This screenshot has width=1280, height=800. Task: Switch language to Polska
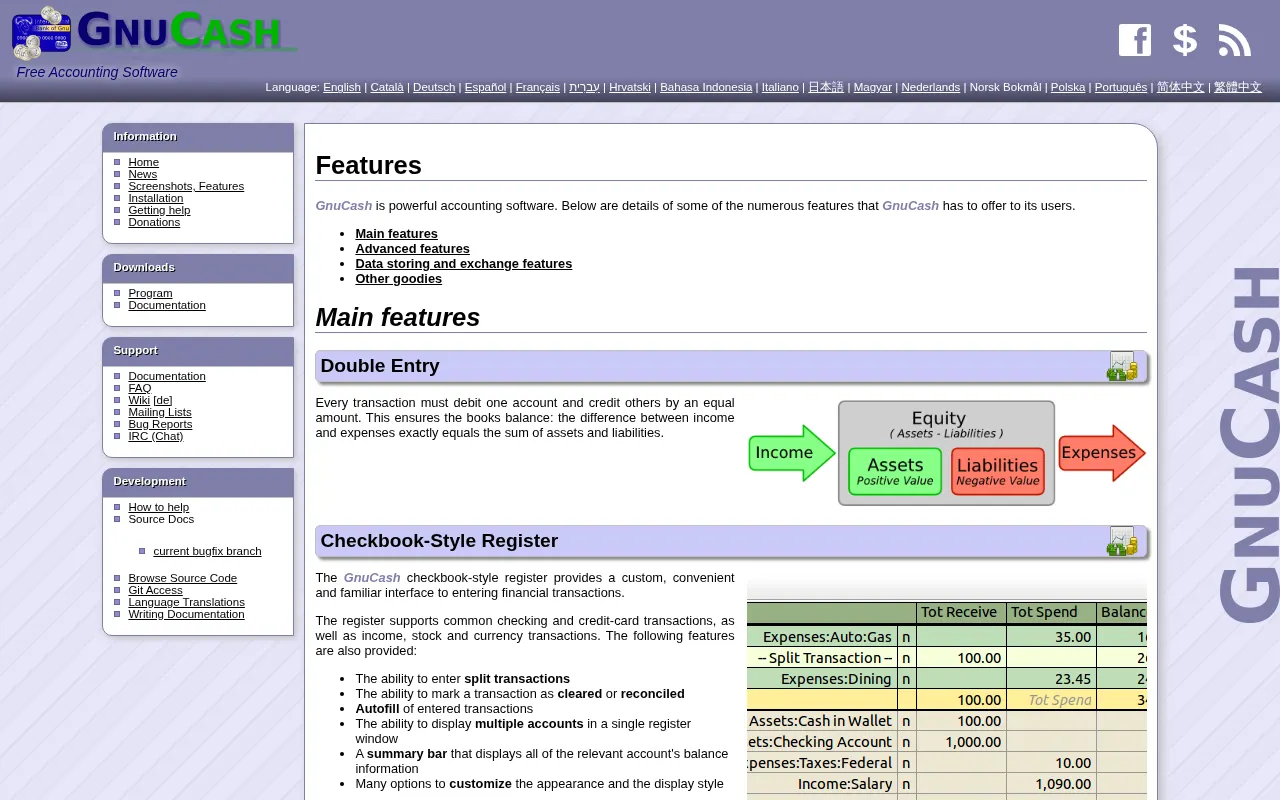1068,88
